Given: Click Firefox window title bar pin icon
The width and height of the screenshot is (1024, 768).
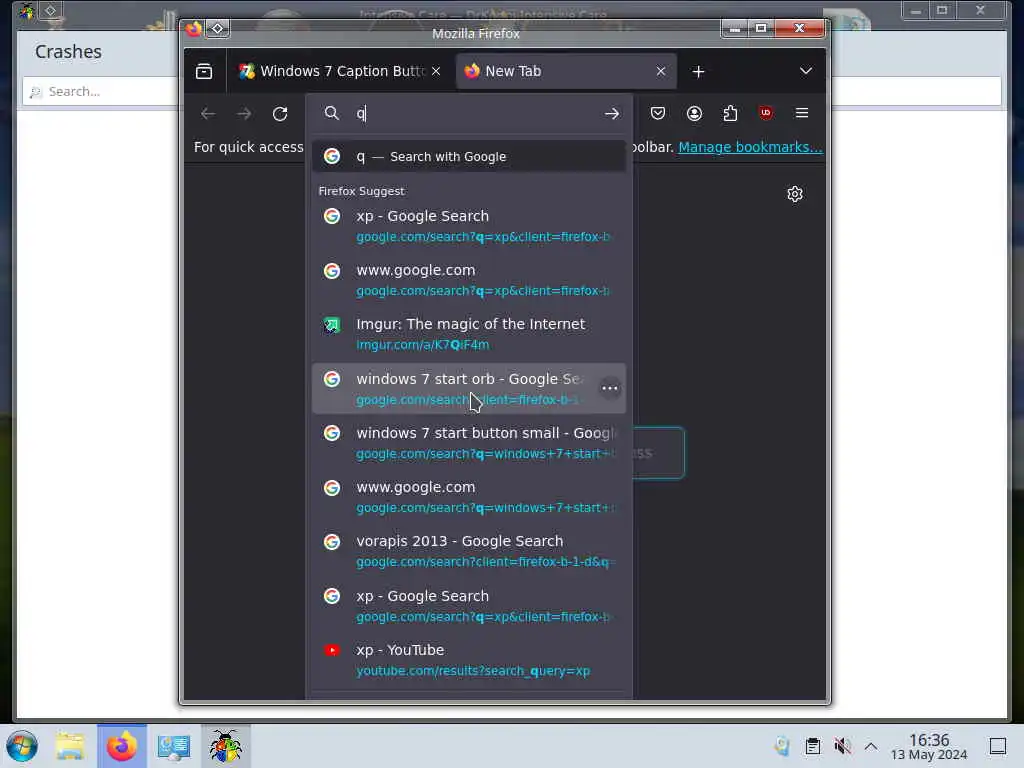Looking at the screenshot, I should tap(217, 28).
